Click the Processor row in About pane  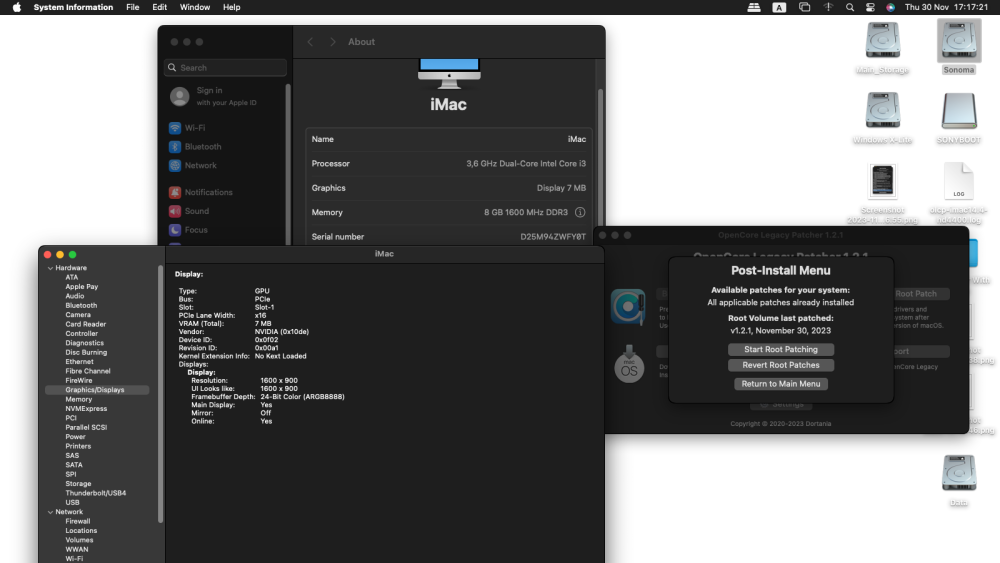click(x=449, y=164)
